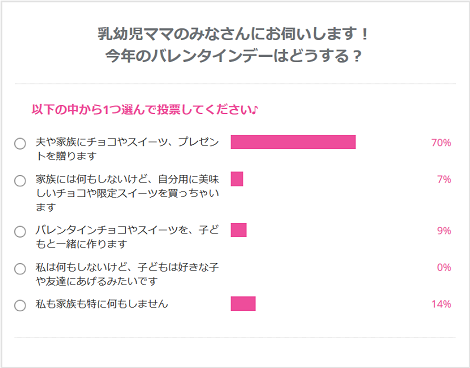470x368 pixels.
Task: Select radio button for gifting chocolates to husband
Action: click(20, 144)
